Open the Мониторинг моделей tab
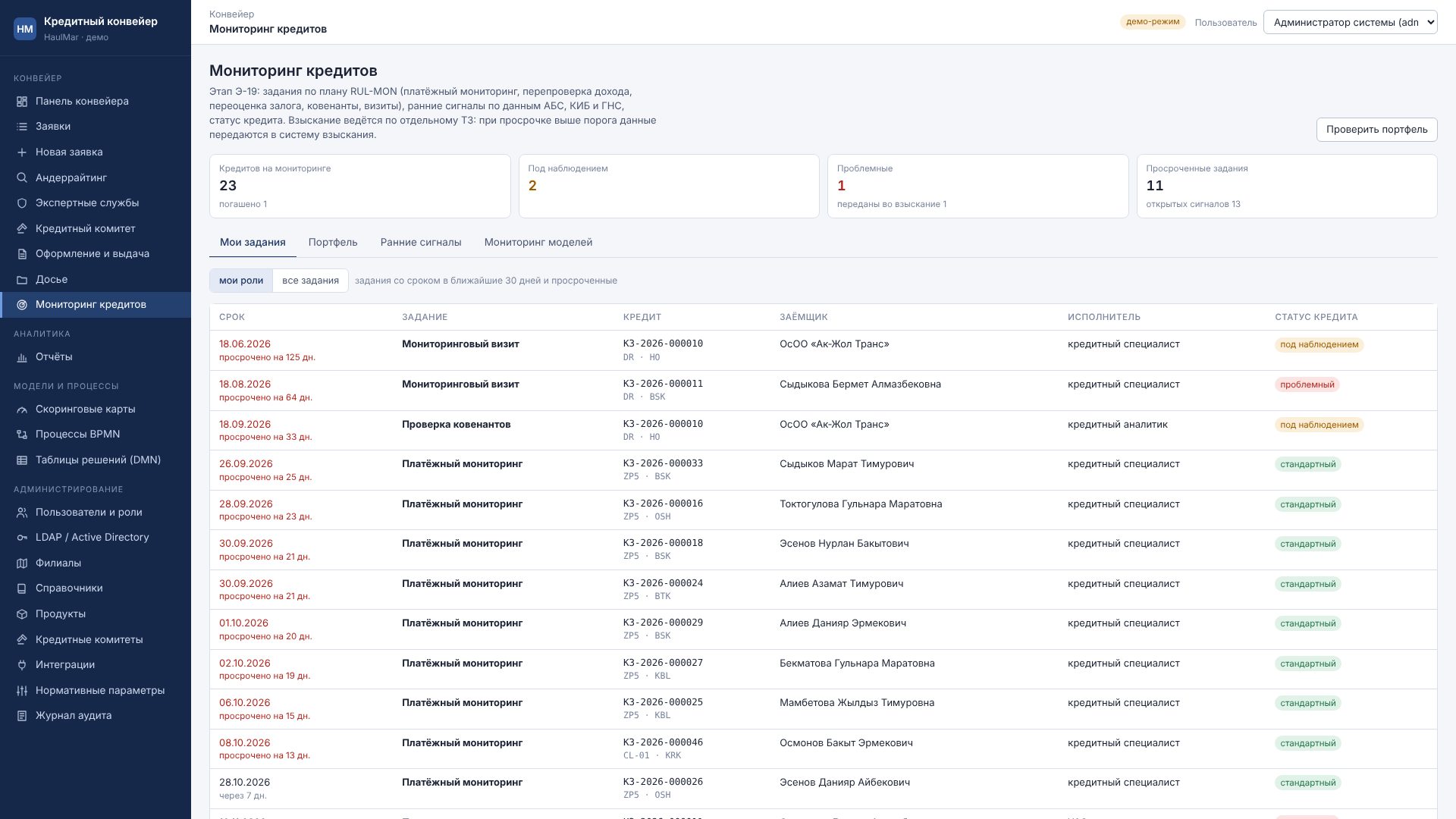1456x819 pixels. (538, 243)
